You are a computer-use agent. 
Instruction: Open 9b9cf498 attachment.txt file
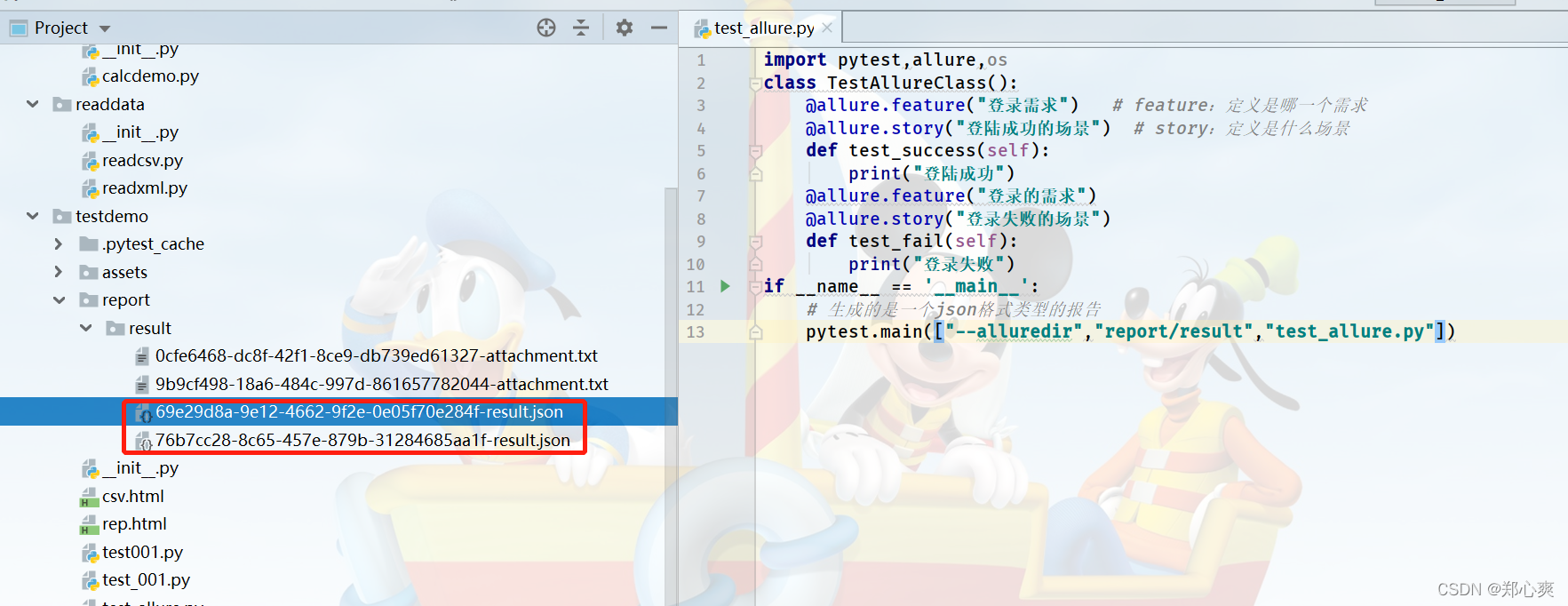click(382, 384)
